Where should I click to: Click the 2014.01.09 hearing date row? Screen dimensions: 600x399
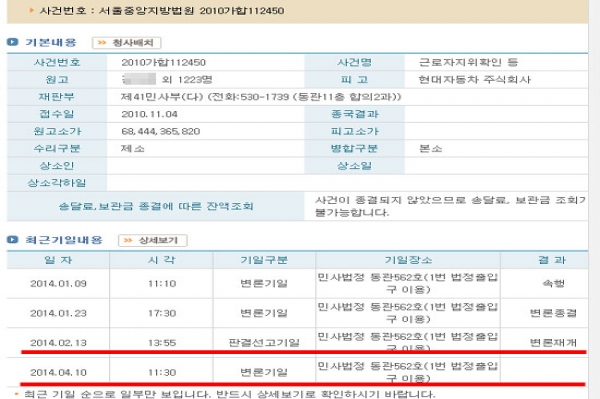point(297,283)
